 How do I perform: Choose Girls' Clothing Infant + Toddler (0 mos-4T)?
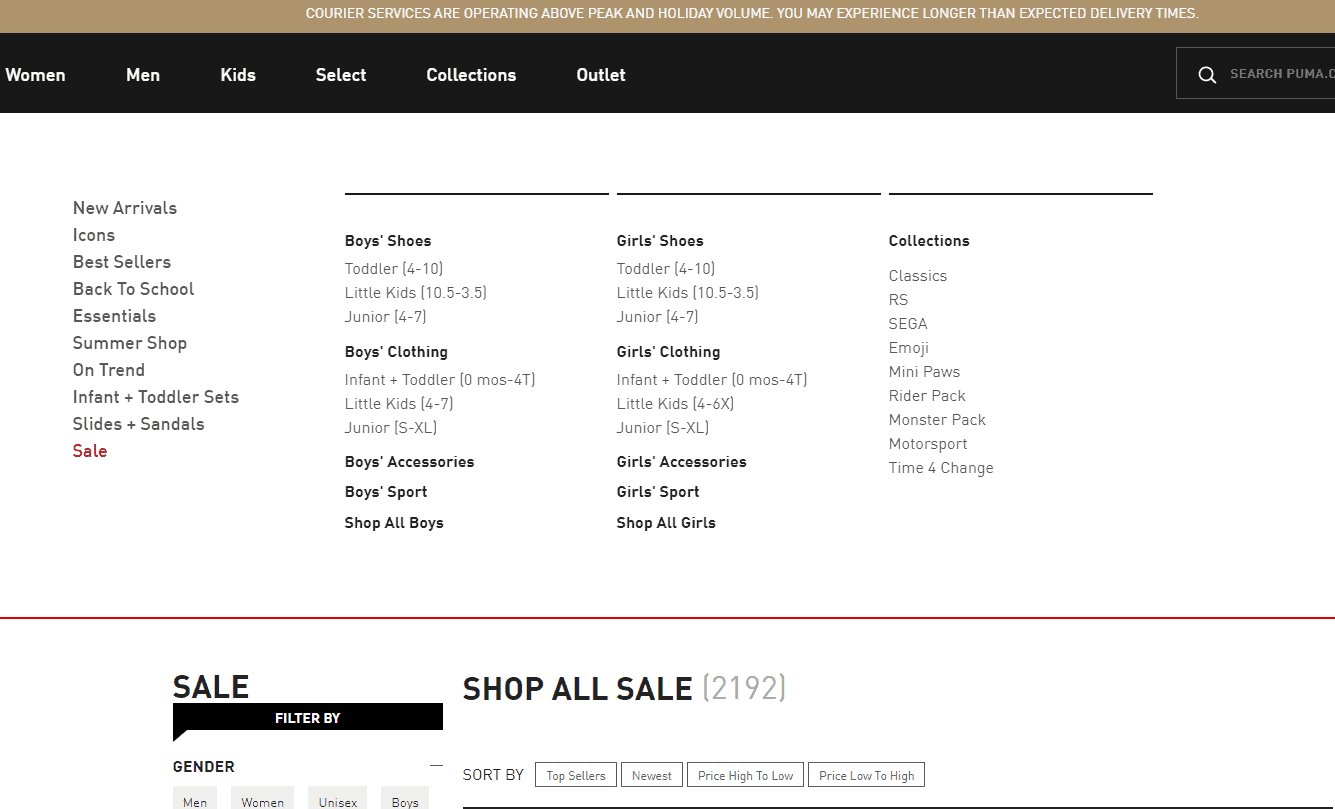(x=712, y=380)
